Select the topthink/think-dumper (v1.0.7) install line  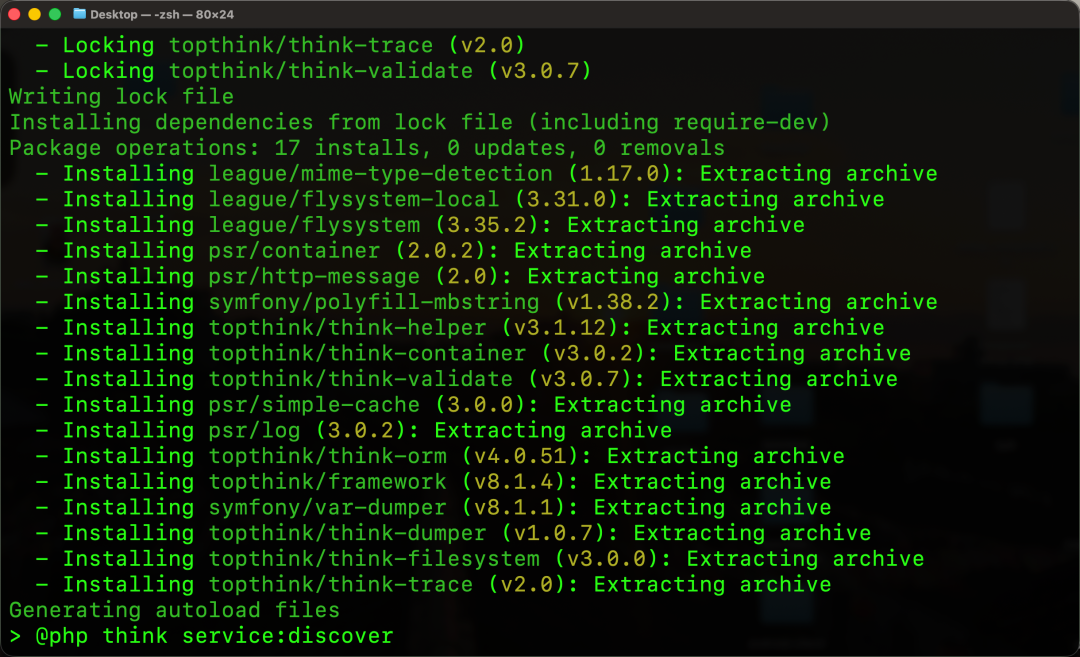[x=453, y=533]
